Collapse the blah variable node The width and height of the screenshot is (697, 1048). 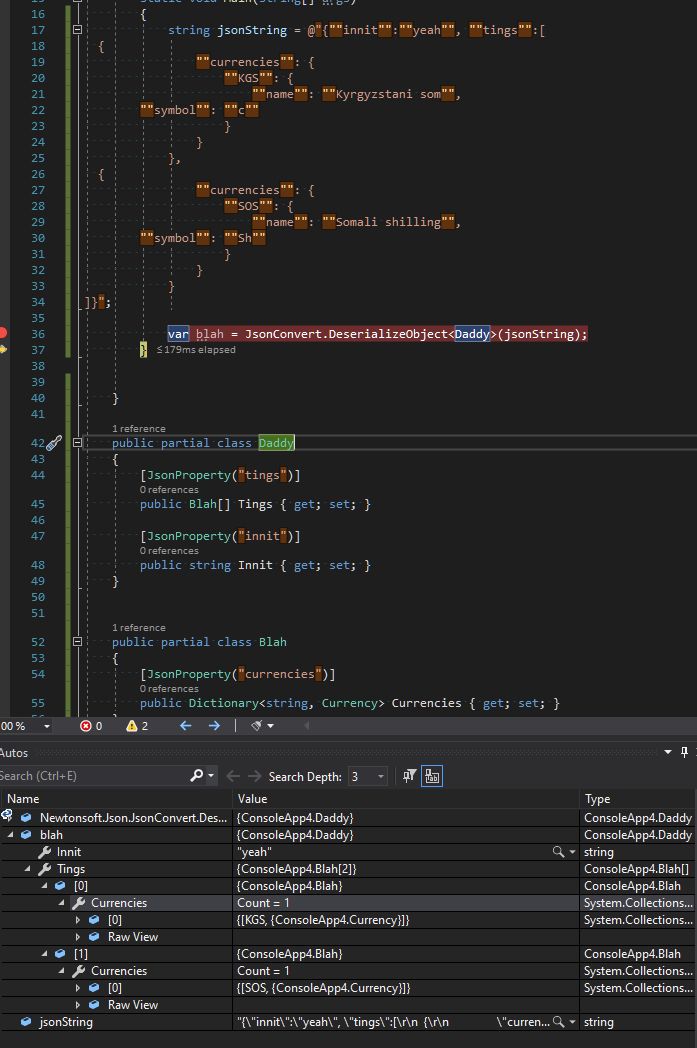11,835
